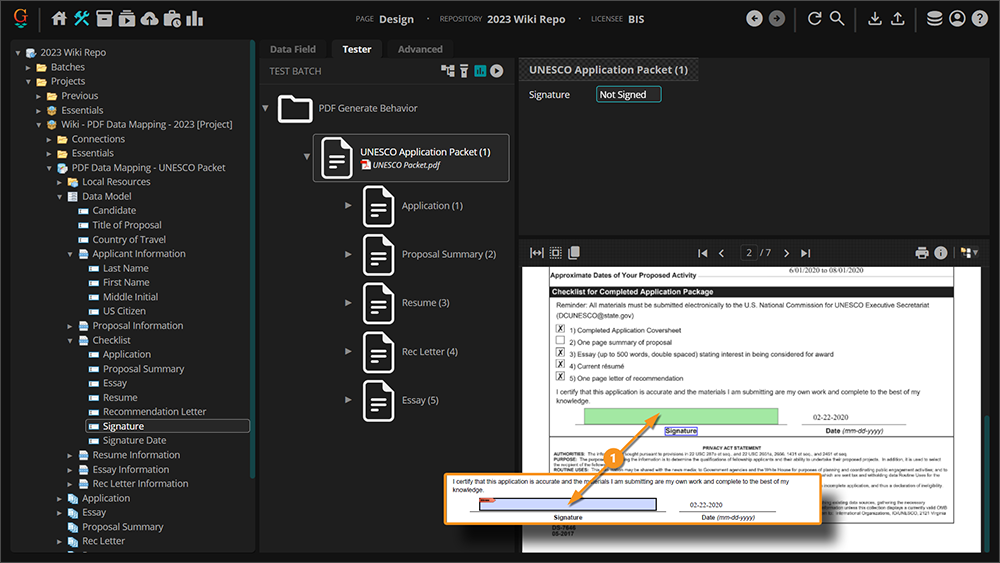
Task: Toggle the Current résumé checkbox
Action: (560, 365)
